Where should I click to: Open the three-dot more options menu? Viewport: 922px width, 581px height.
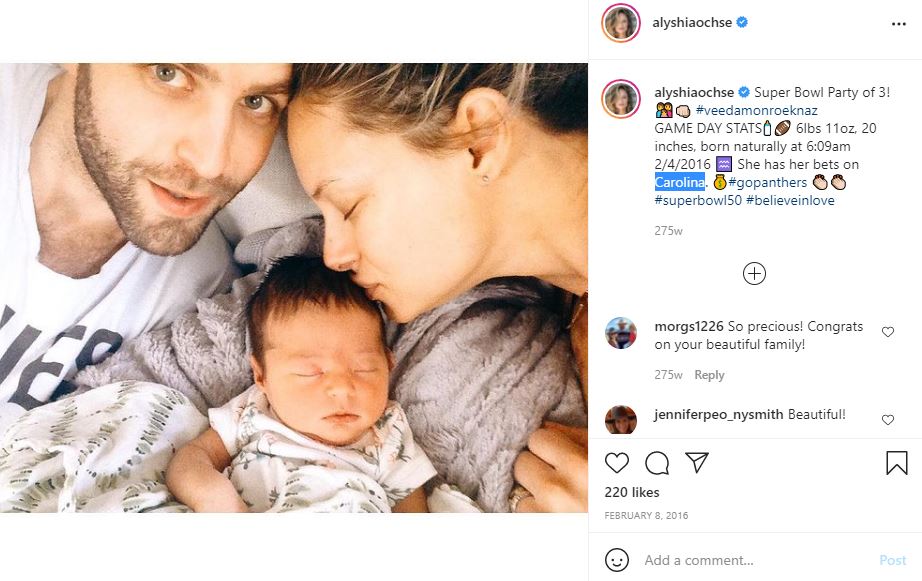click(x=898, y=24)
